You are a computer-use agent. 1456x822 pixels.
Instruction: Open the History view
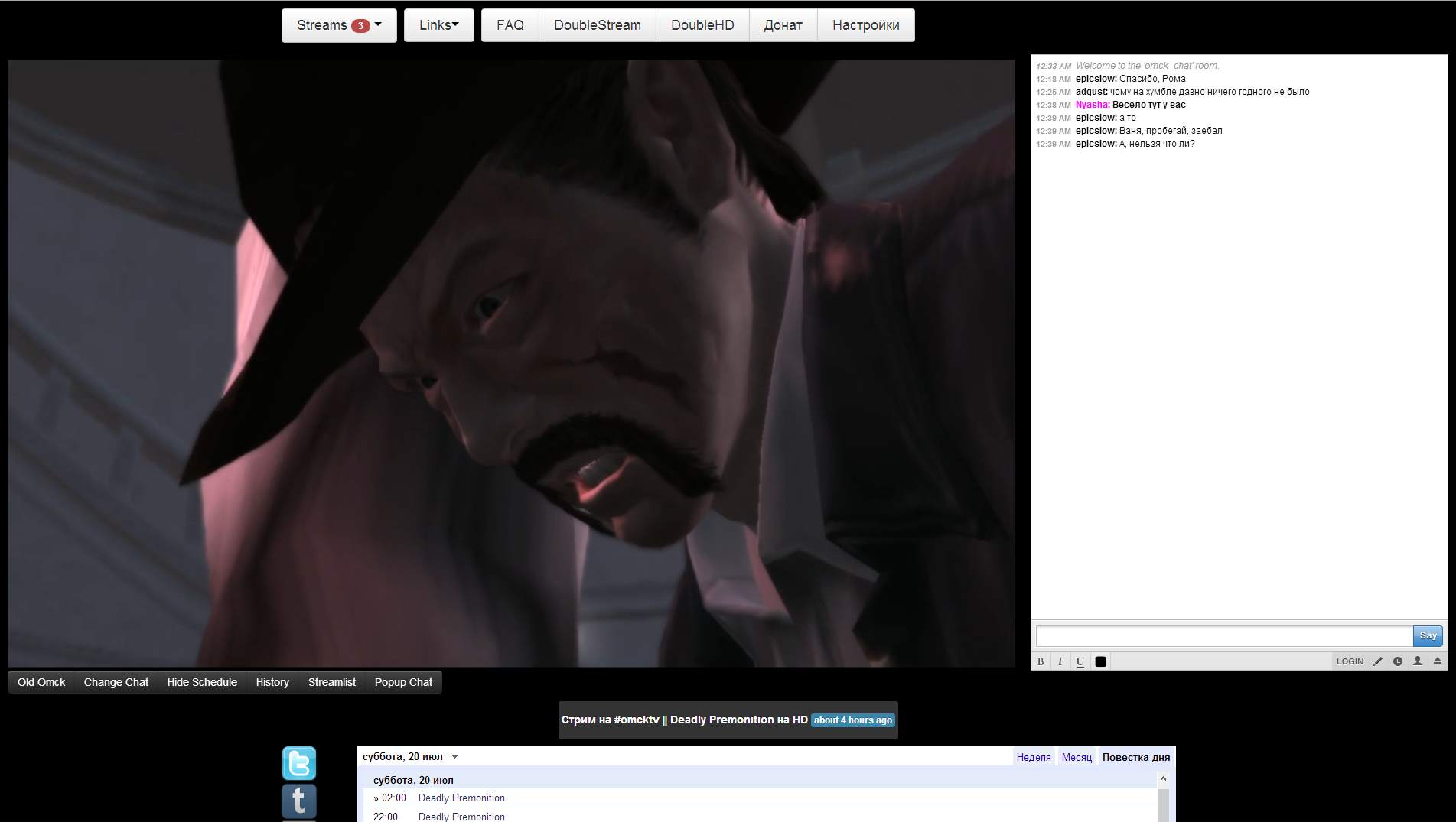(x=272, y=682)
